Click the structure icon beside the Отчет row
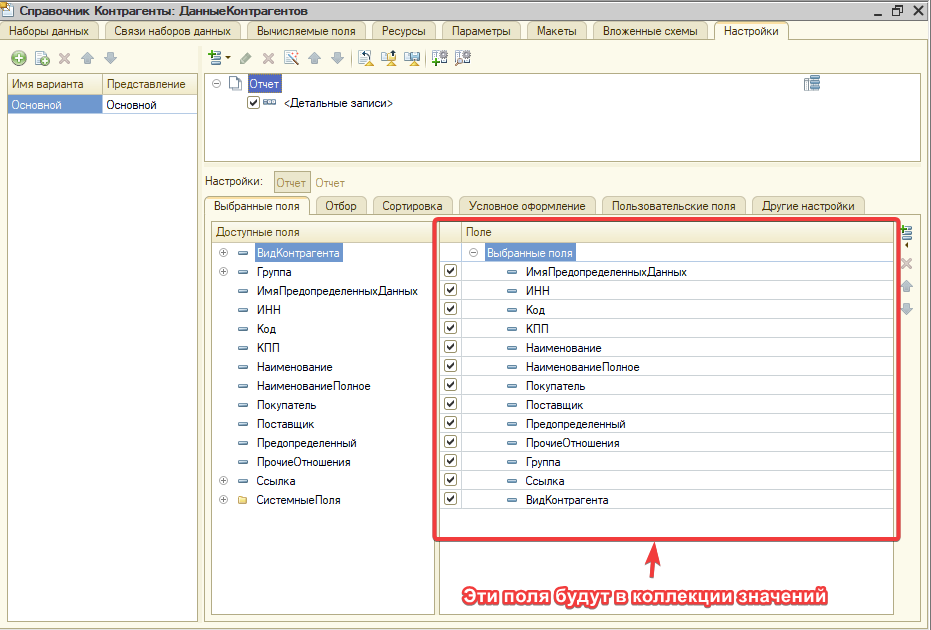Viewport: 931px width, 630px height. (812, 84)
